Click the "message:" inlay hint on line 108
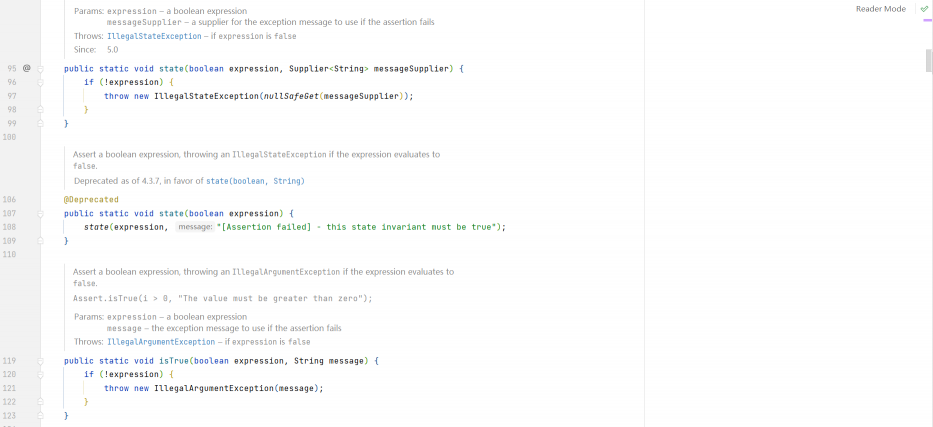 pos(194,227)
